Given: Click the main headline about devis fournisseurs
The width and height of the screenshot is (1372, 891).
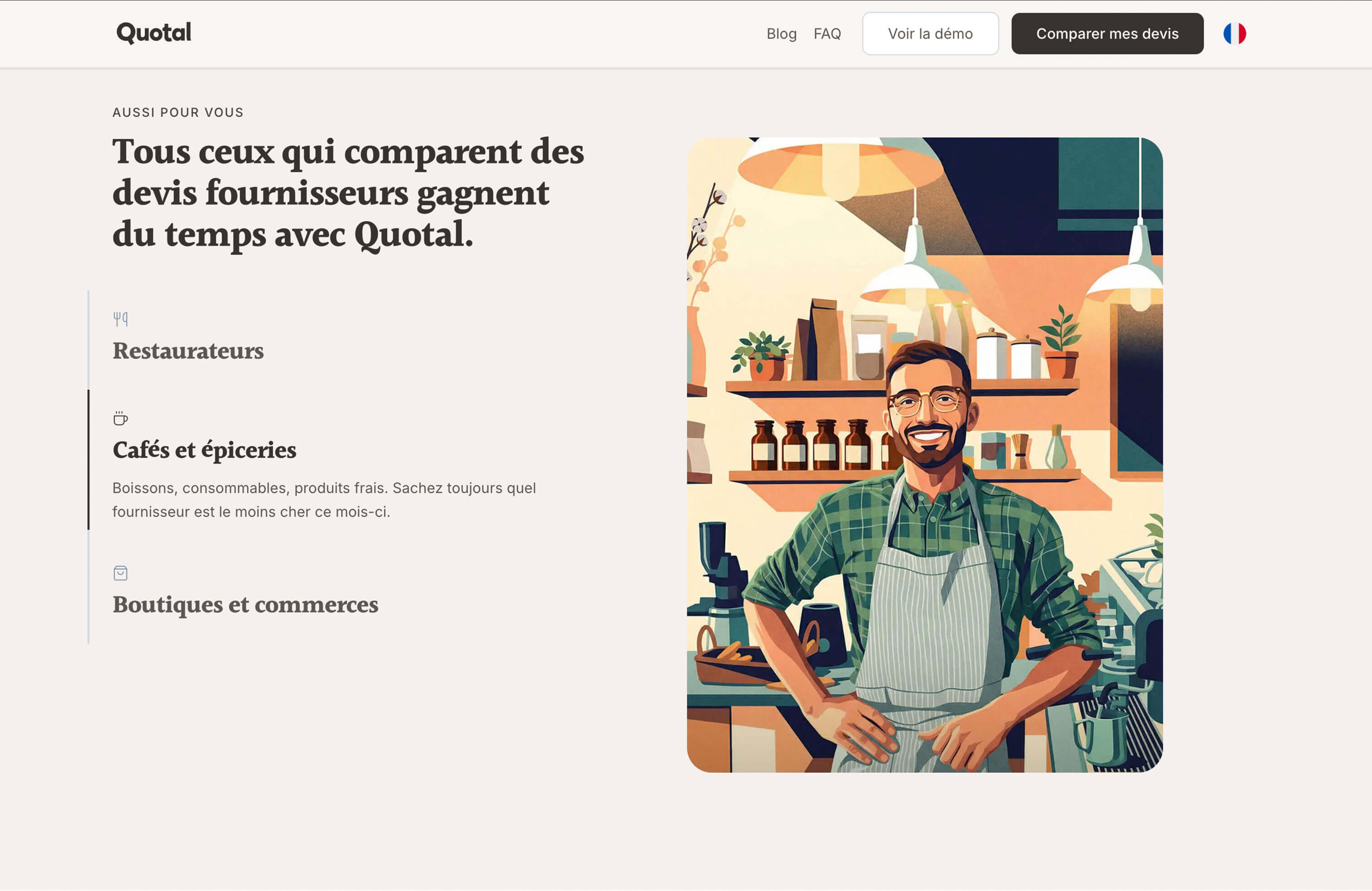Looking at the screenshot, I should tap(348, 193).
